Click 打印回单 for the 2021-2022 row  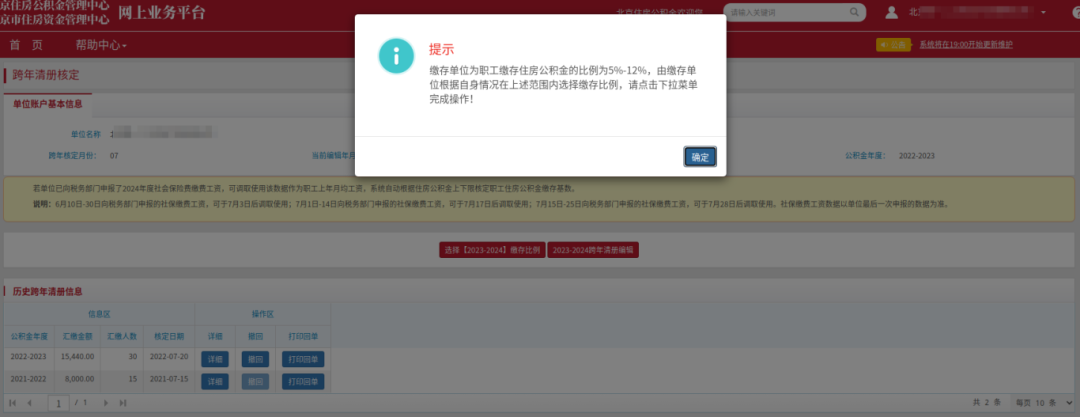(x=303, y=382)
